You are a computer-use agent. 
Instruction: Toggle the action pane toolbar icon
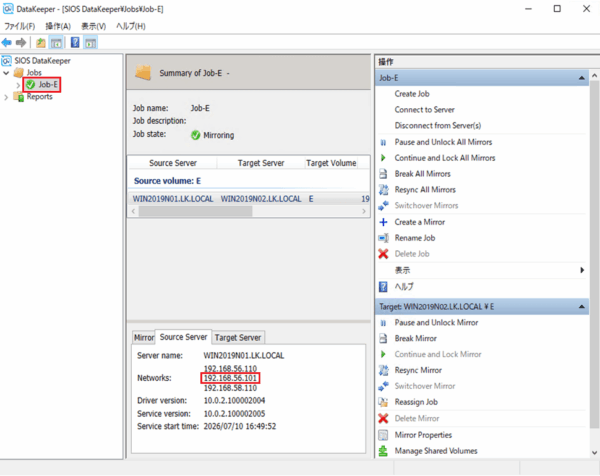point(91,42)
